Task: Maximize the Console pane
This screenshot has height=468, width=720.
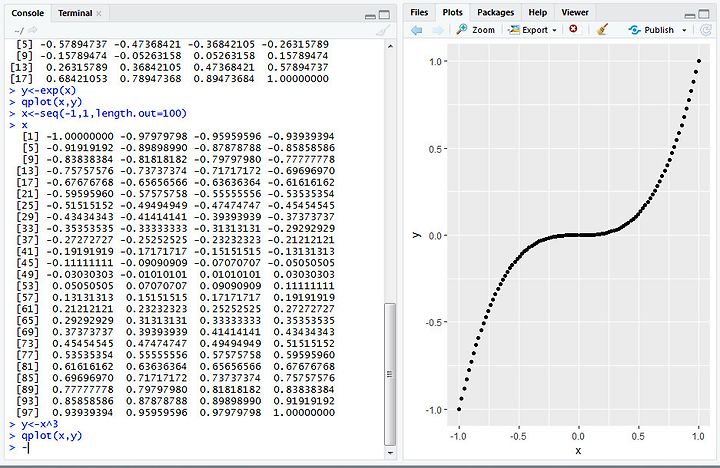Action: 384,15
